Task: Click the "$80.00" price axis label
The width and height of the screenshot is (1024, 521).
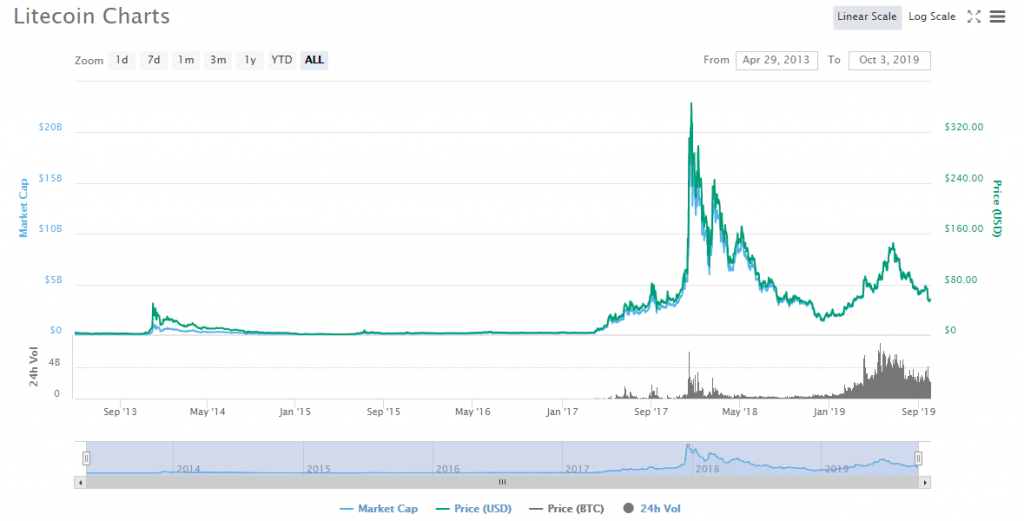Action: coord(961,280)
